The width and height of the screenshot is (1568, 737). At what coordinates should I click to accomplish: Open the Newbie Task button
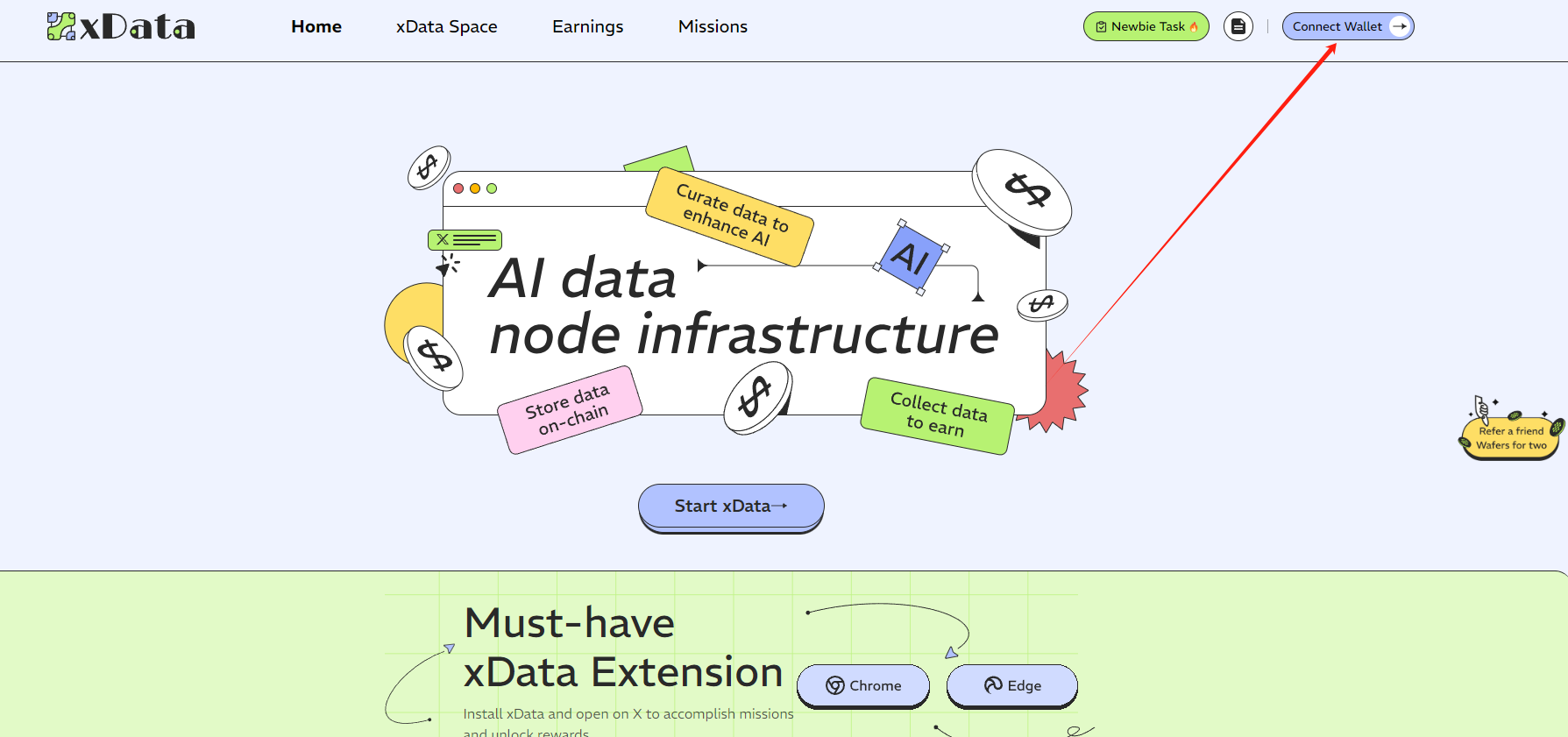pyautogui.click(x=1146, y=26)
